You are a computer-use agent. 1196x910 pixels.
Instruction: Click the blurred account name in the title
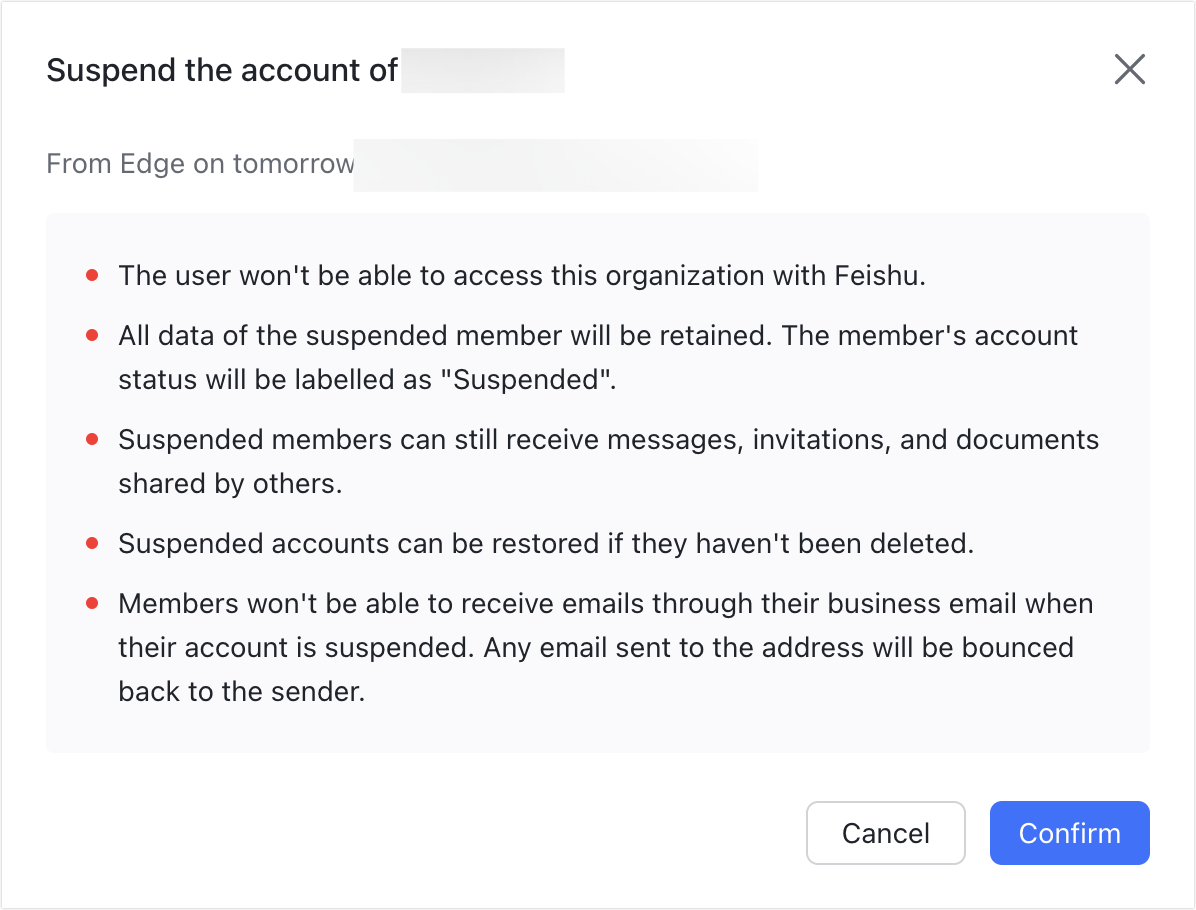point(483,70)
